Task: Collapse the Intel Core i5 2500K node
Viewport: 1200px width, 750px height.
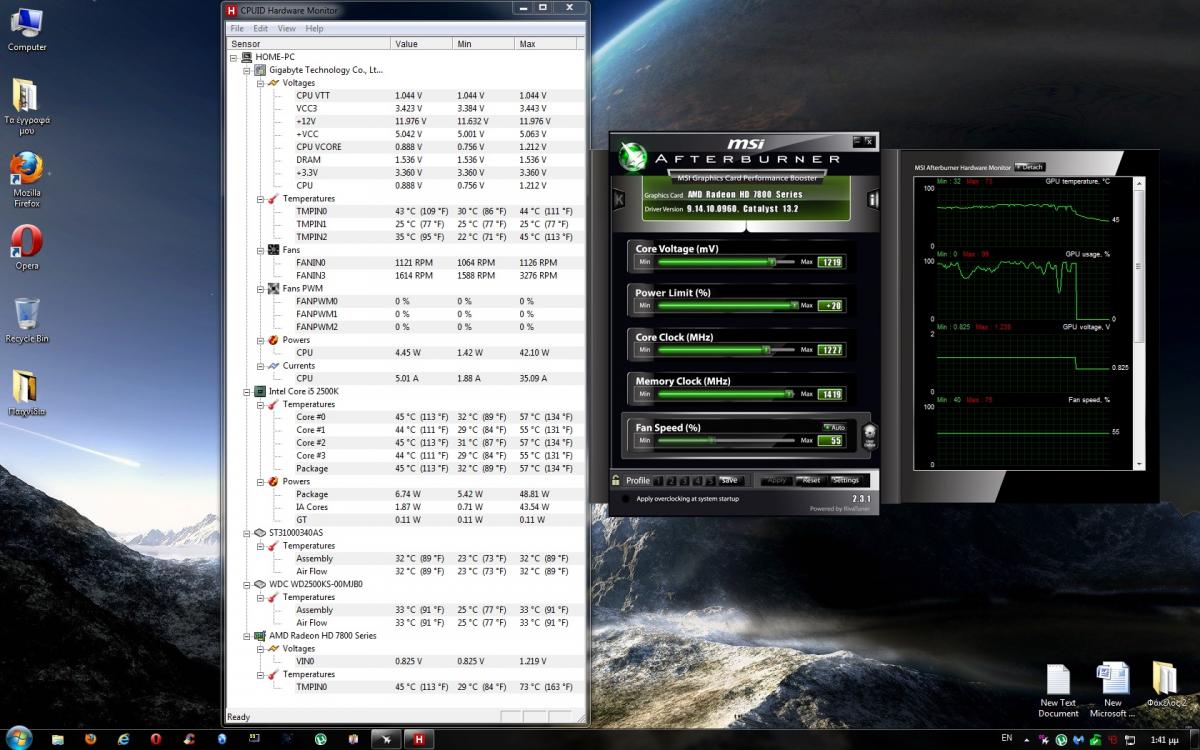Action: tap(247, 391)
